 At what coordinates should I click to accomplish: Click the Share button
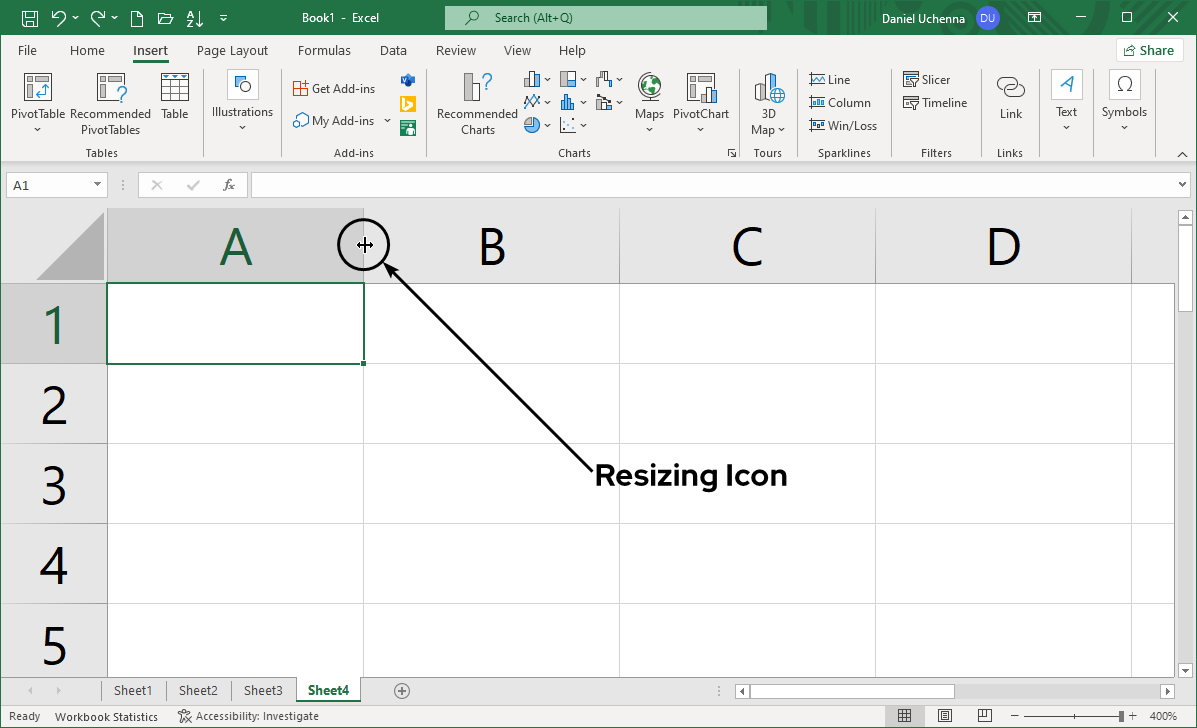pos(1149,49)
